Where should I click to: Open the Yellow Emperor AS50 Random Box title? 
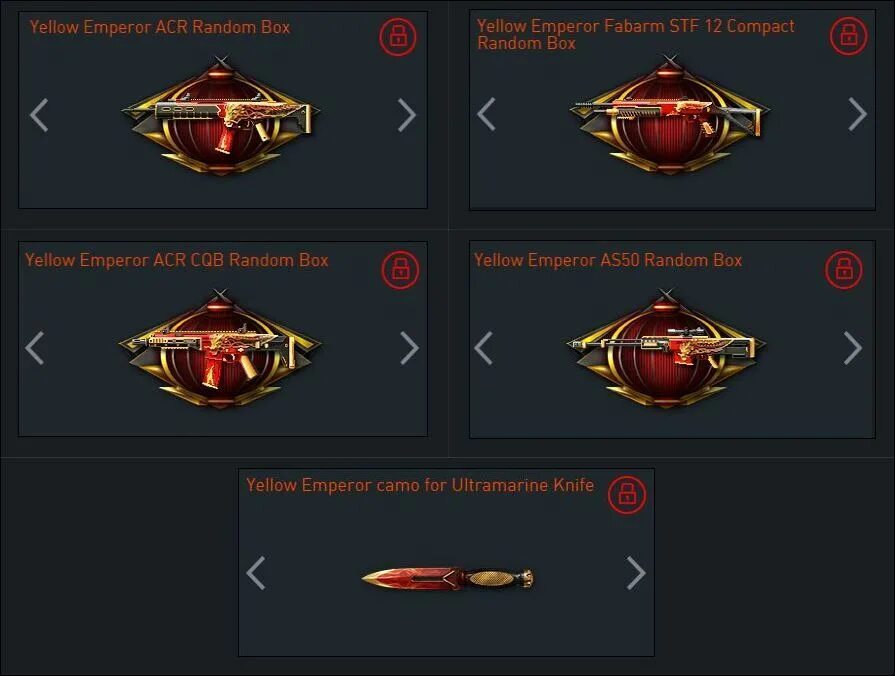click(608, 260)
